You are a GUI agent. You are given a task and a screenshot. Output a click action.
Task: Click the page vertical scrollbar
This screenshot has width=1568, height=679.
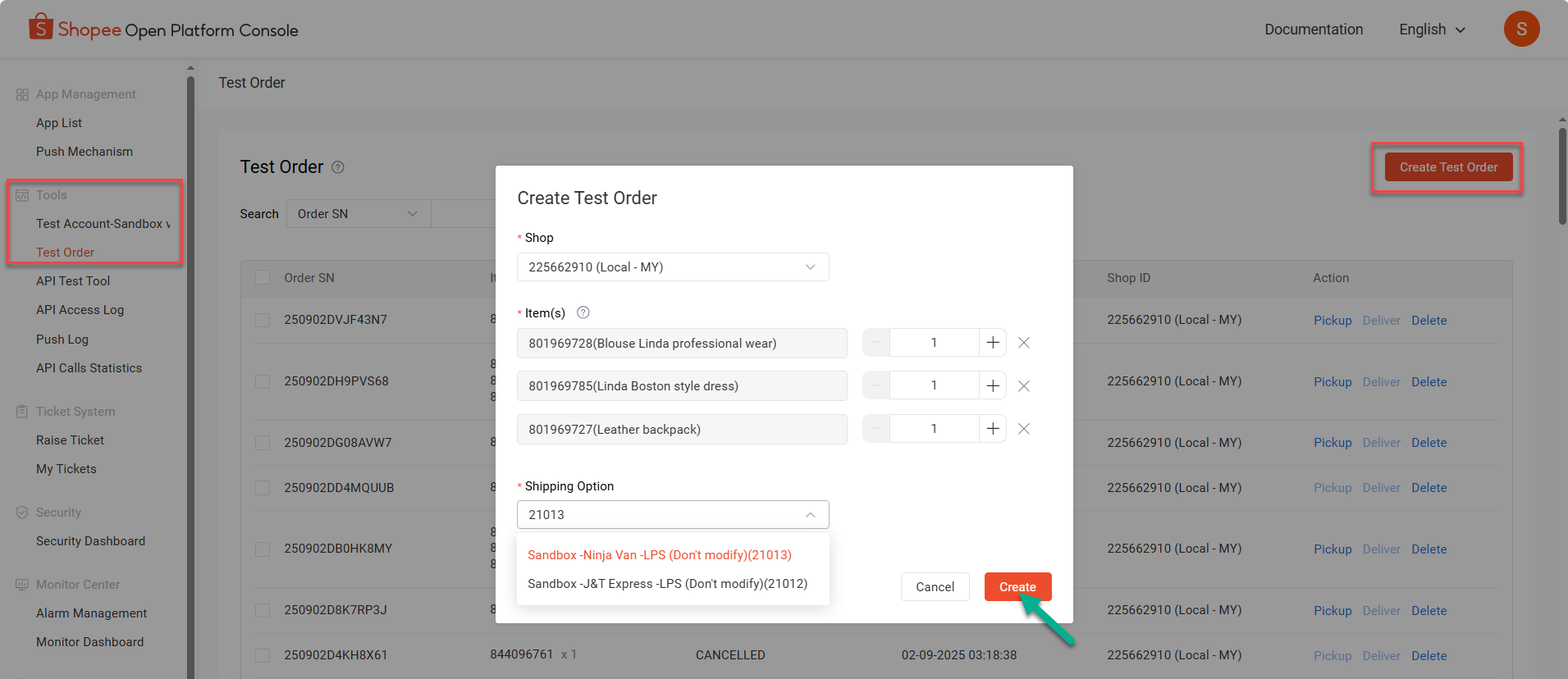pyautogui.click(x=1562, y=175)
